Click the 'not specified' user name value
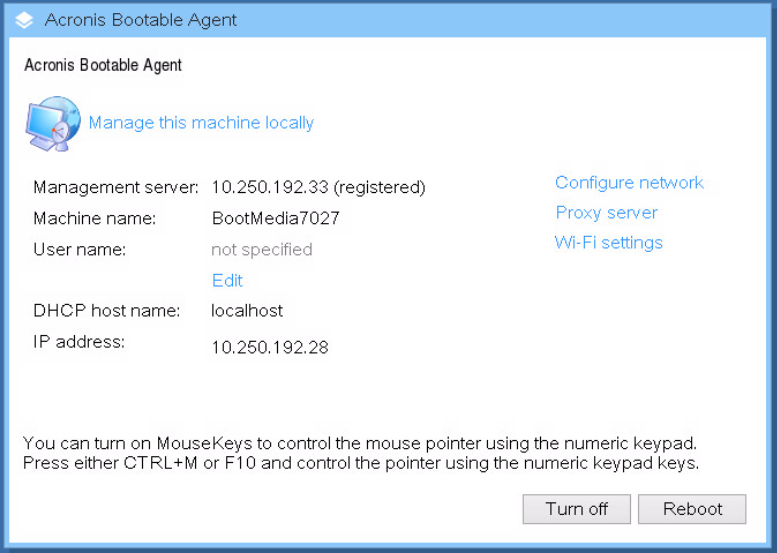 (x=261, y=249)
